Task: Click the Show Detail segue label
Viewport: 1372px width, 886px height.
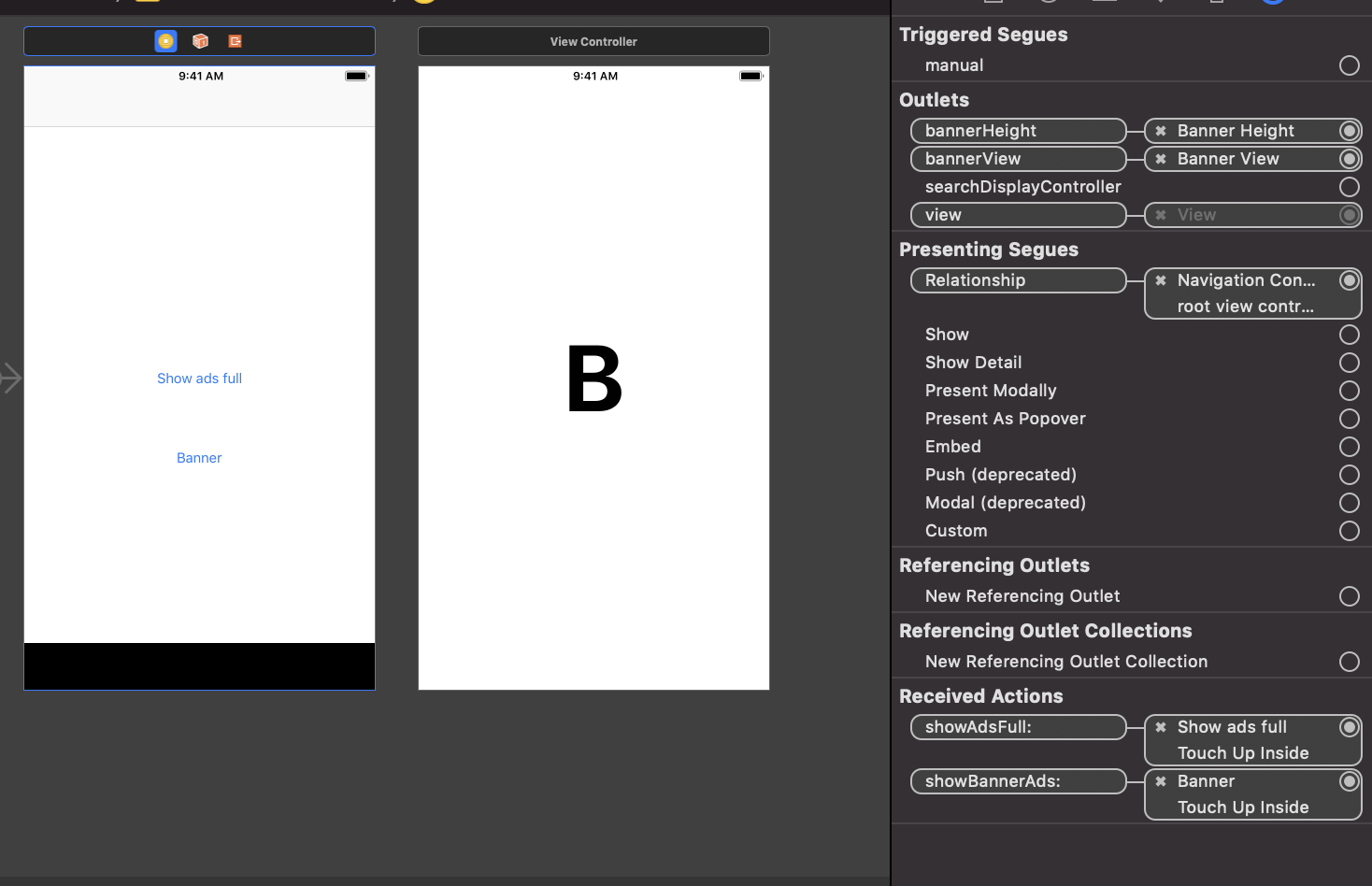Action: [x=973, y=363]
